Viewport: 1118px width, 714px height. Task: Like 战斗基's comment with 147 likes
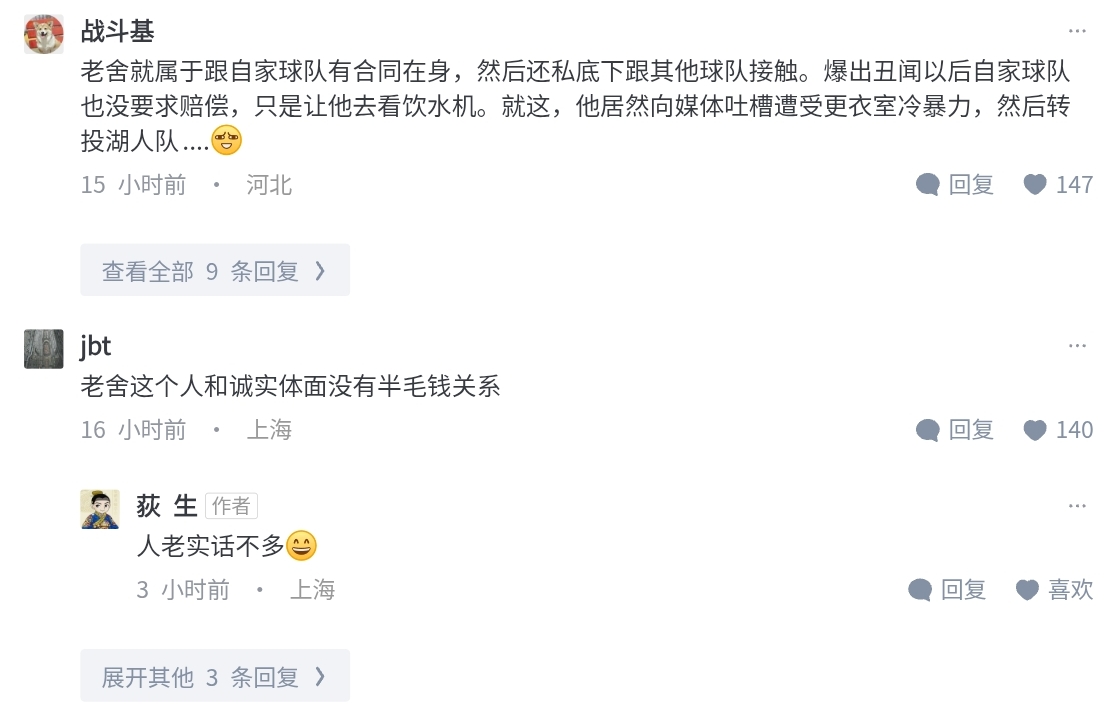click(1035, 185)
